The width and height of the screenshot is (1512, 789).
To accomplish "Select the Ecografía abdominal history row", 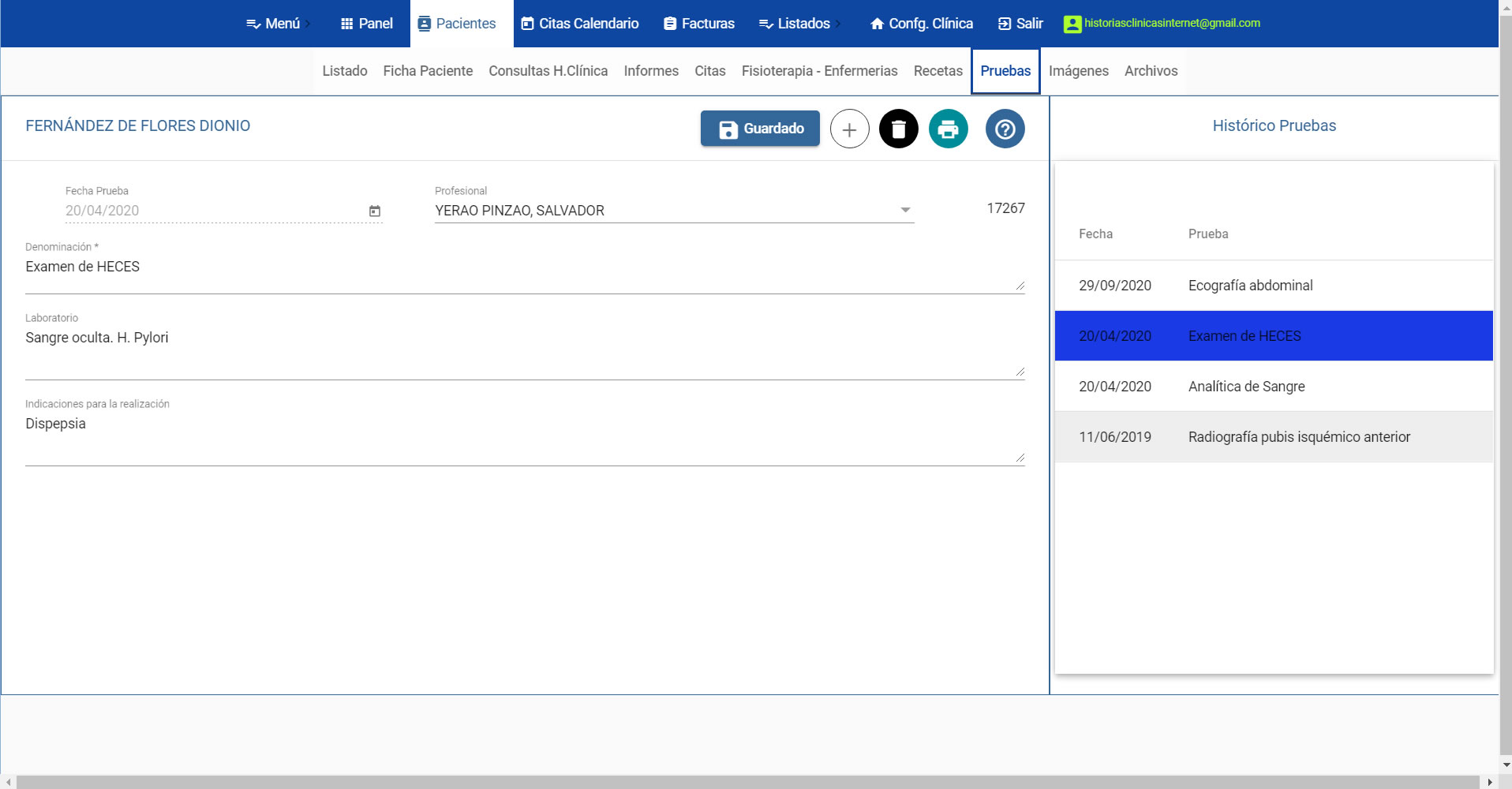I will 1273,286.
